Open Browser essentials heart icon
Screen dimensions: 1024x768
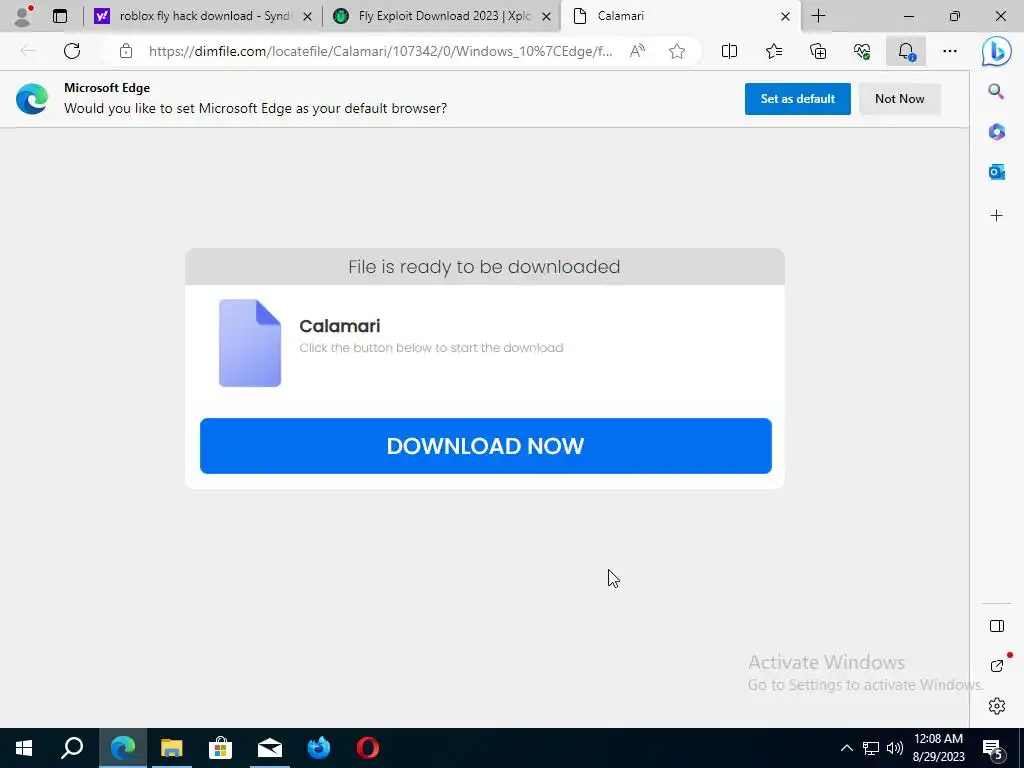coord(862,51)
